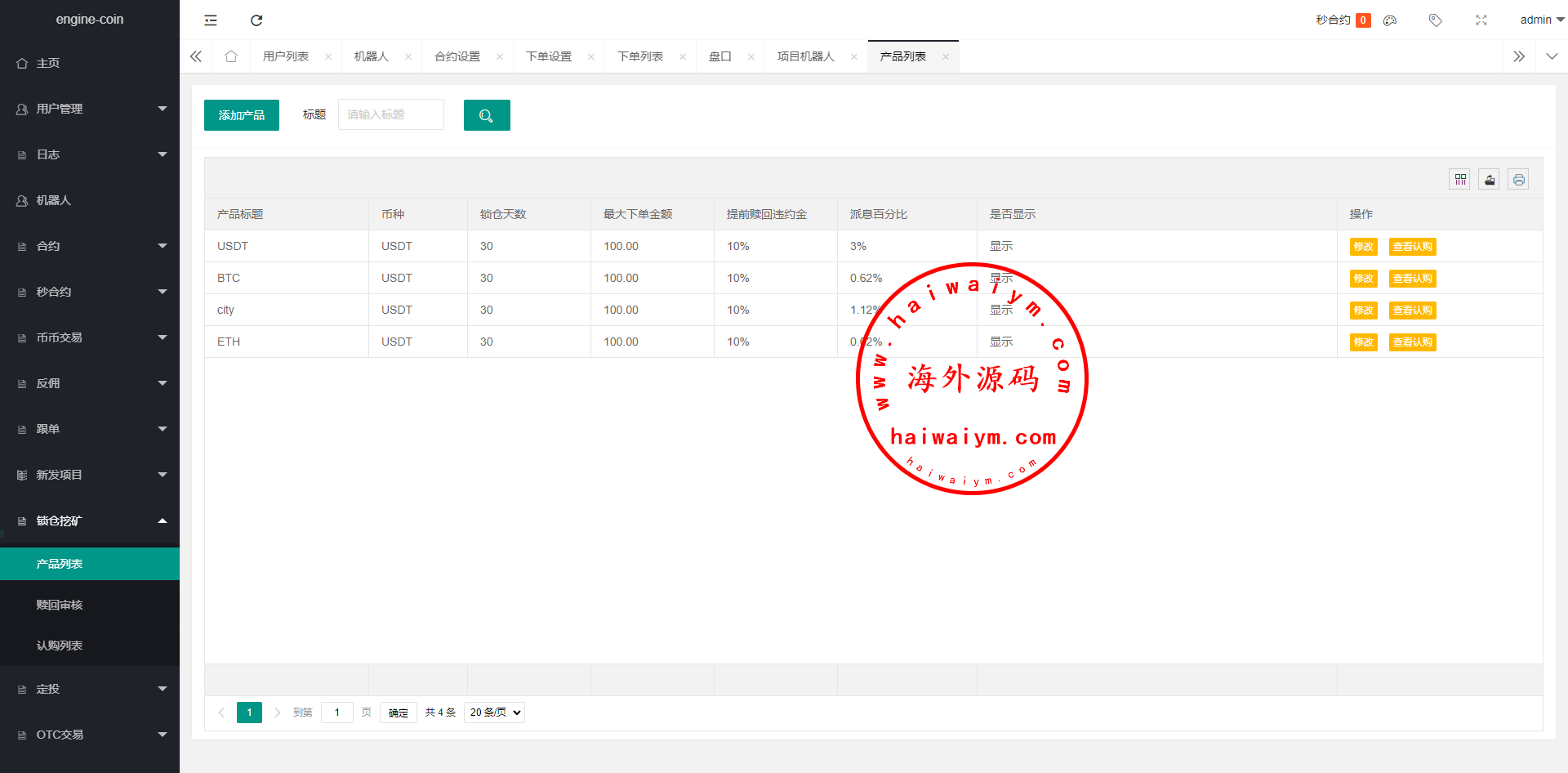
Task: Click the magnifier search button
Action: point(487,115)
